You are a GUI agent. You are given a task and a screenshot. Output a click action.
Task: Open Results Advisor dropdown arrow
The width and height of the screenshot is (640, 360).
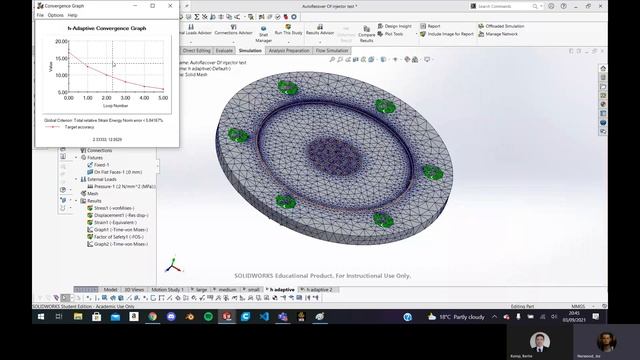(320, 42)
